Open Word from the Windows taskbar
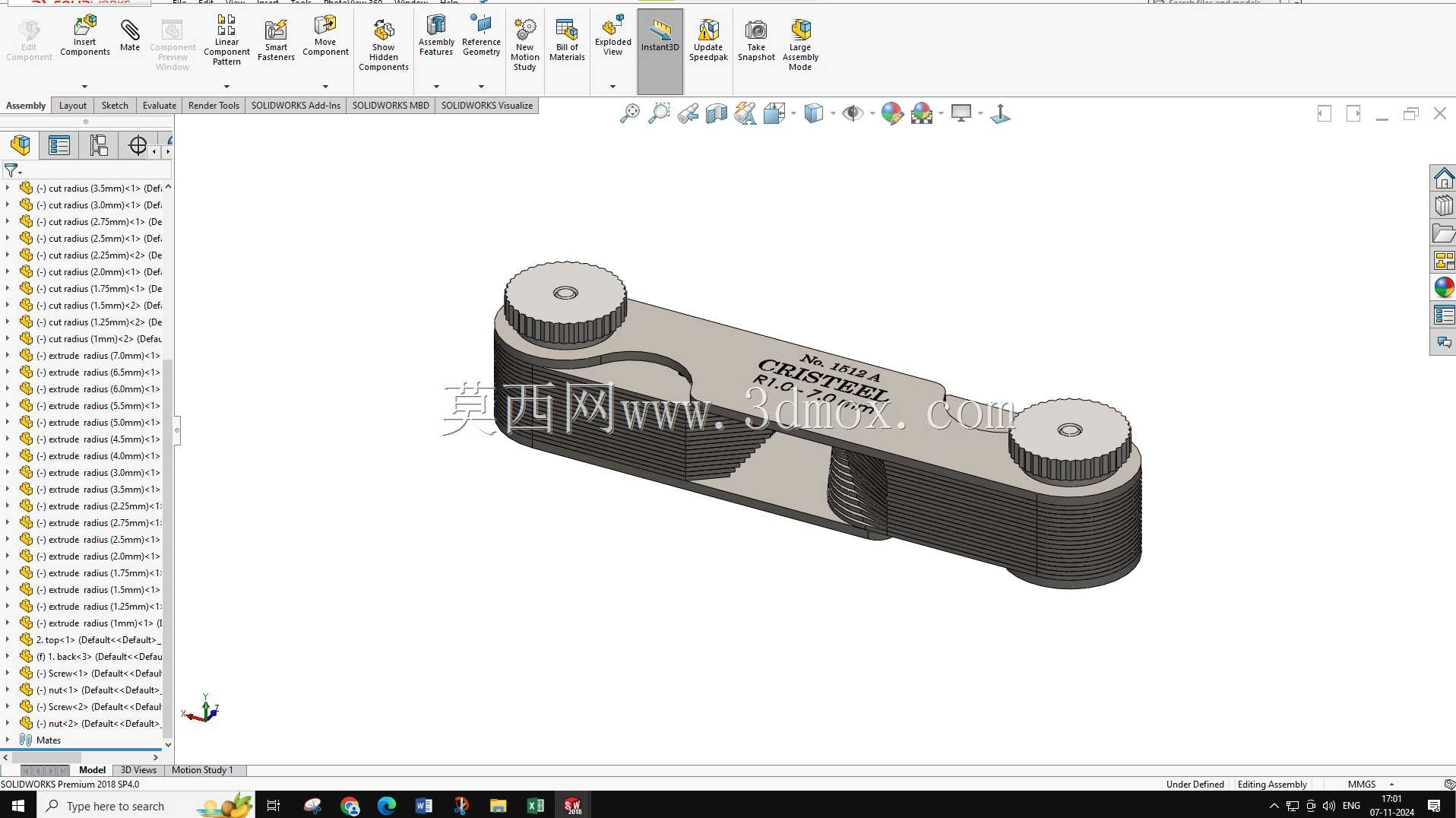 click(x=424, y=805)
